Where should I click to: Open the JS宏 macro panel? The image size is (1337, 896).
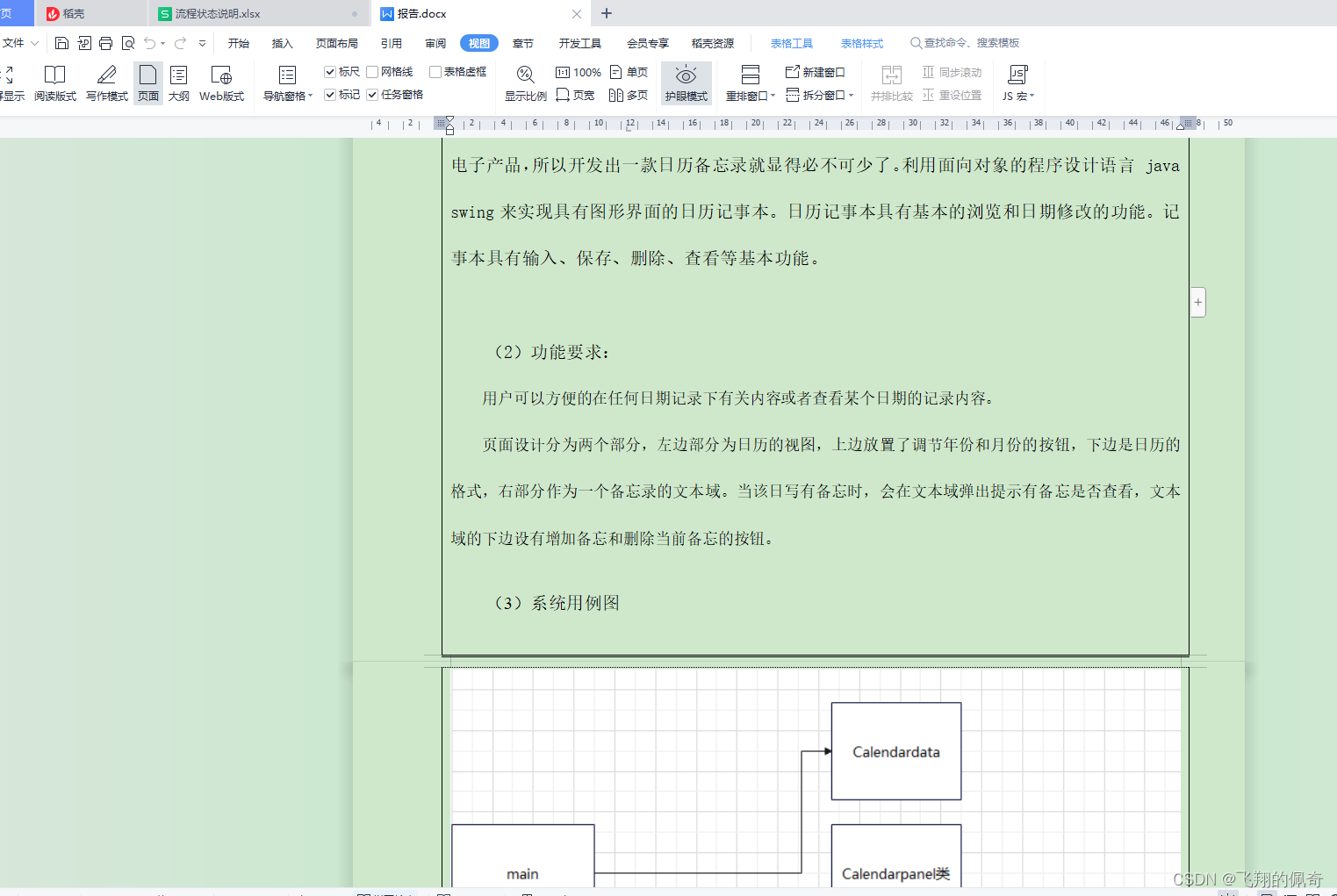click(x=1017, y=83)
